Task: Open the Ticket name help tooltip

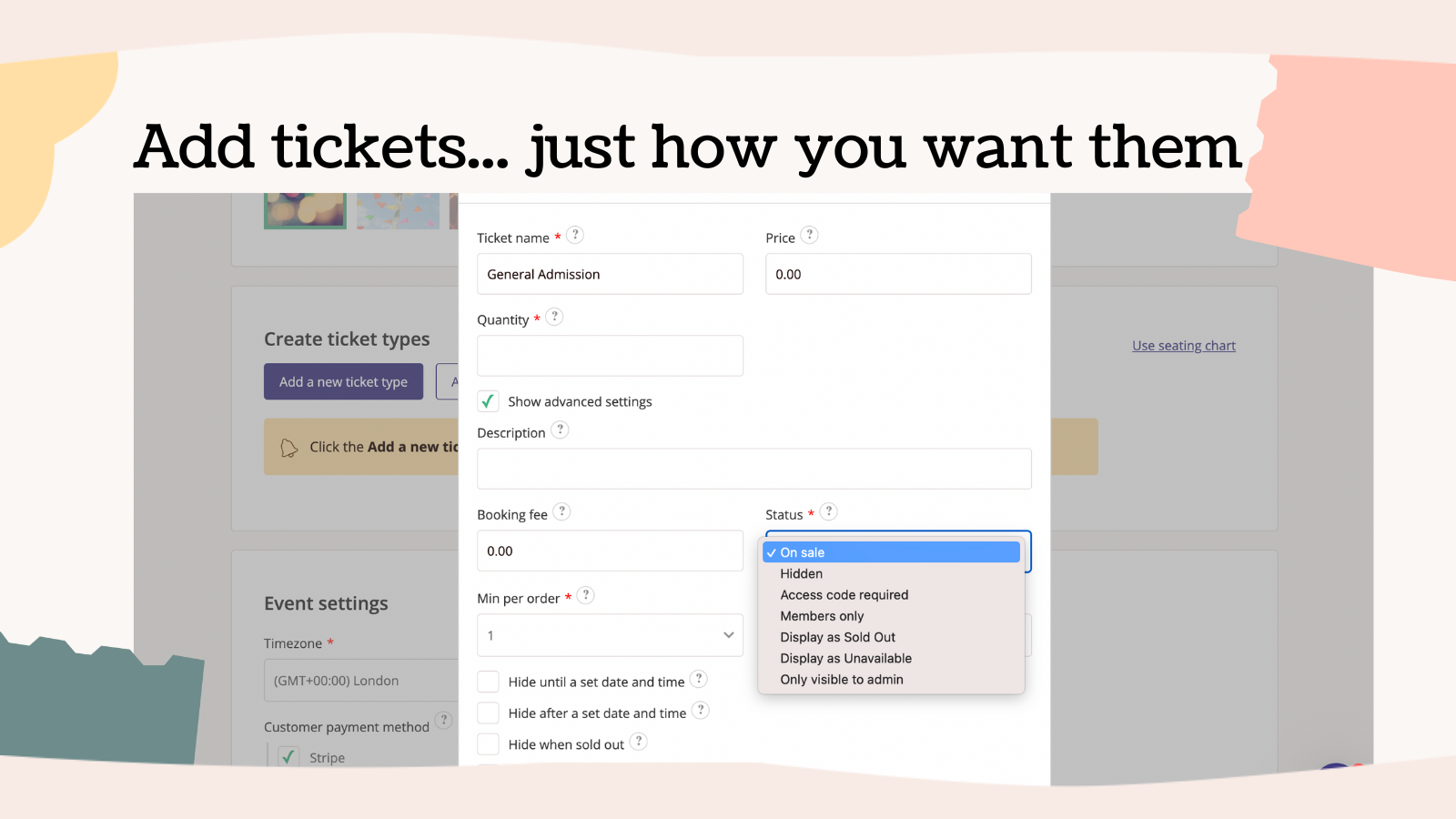Action: click(575, 235)
